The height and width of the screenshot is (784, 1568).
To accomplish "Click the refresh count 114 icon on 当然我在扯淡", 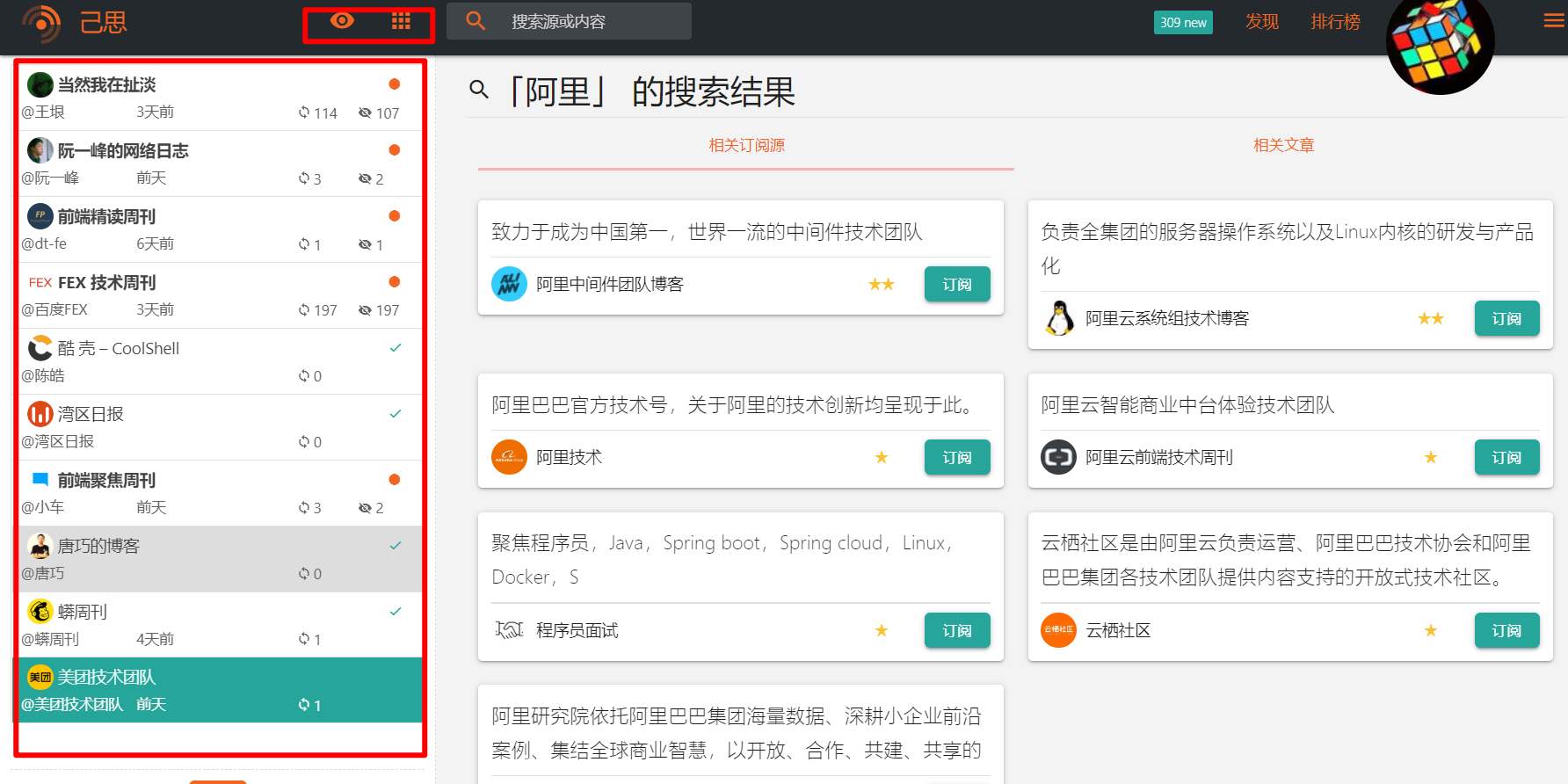I will point(304,113).
